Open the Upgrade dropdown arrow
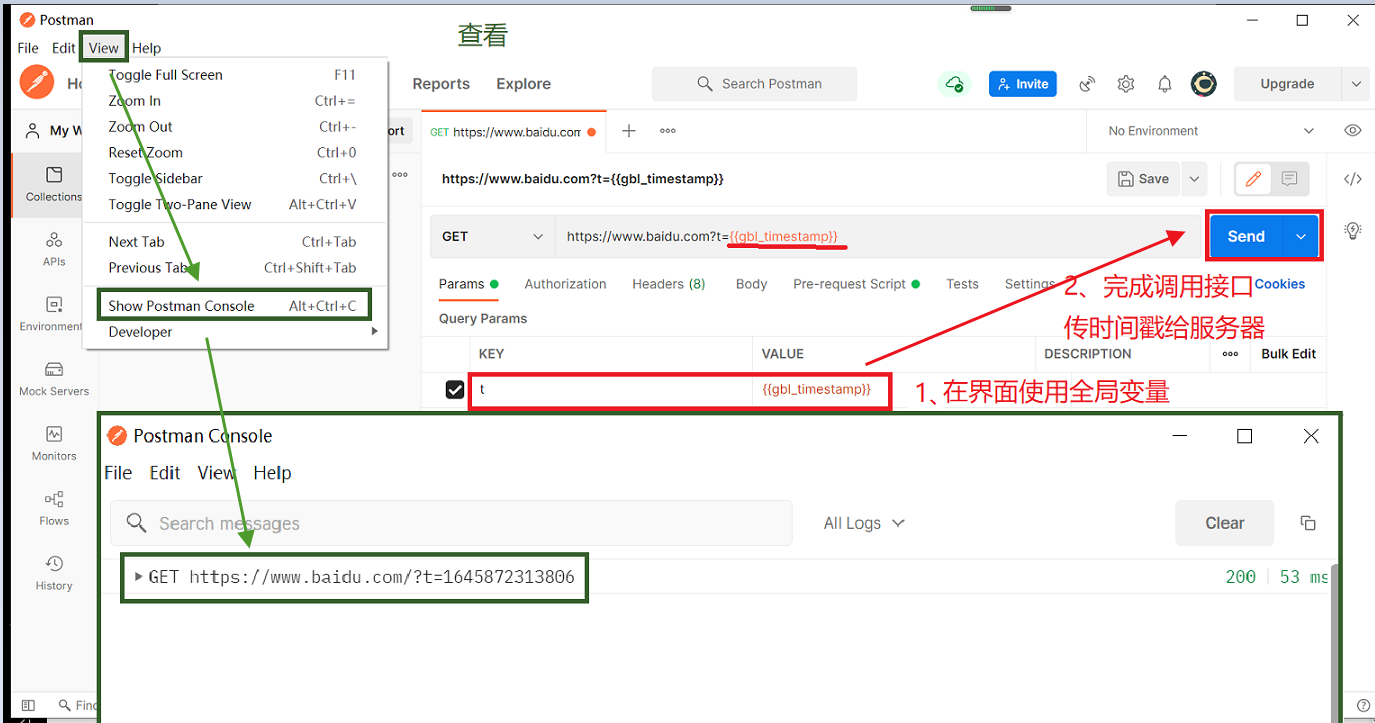The width and height of the screenshot is (1375, 723). pos(1356,84)
